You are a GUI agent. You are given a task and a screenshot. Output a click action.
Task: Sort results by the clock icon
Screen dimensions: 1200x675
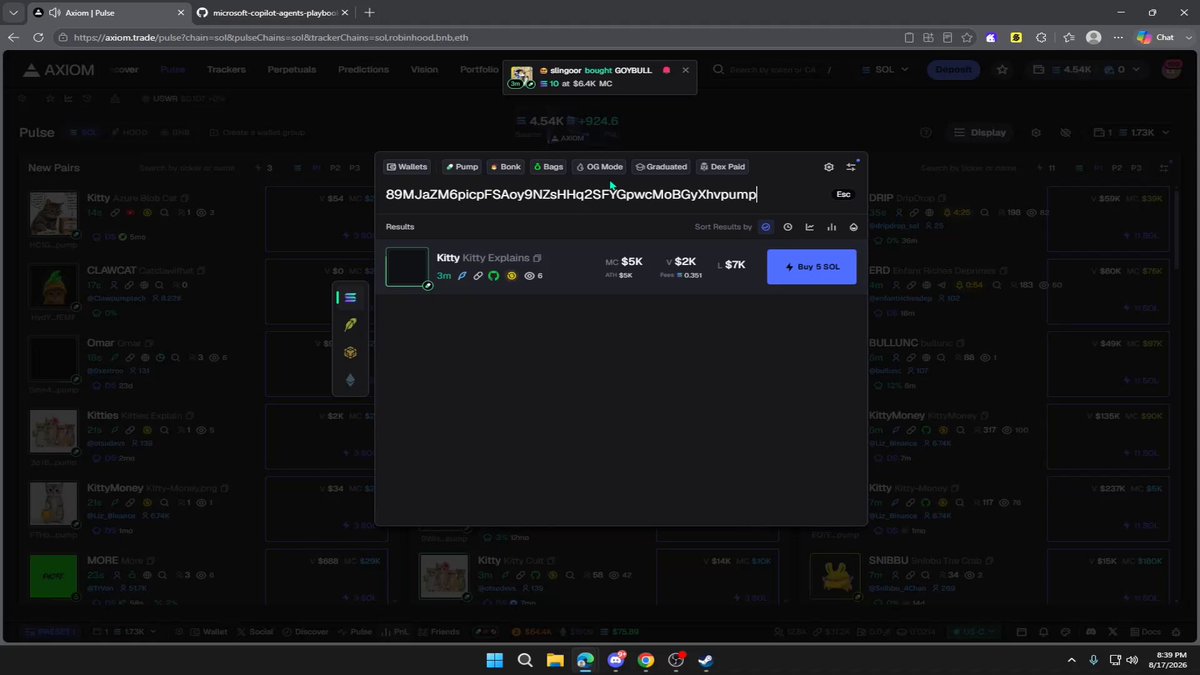pyautogui.click(x=788, y=227)
